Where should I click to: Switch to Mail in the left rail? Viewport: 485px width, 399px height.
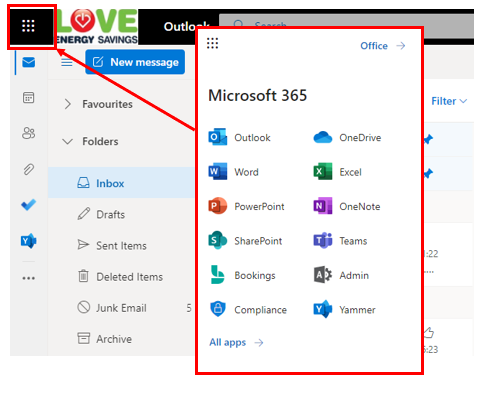point(29,62)
